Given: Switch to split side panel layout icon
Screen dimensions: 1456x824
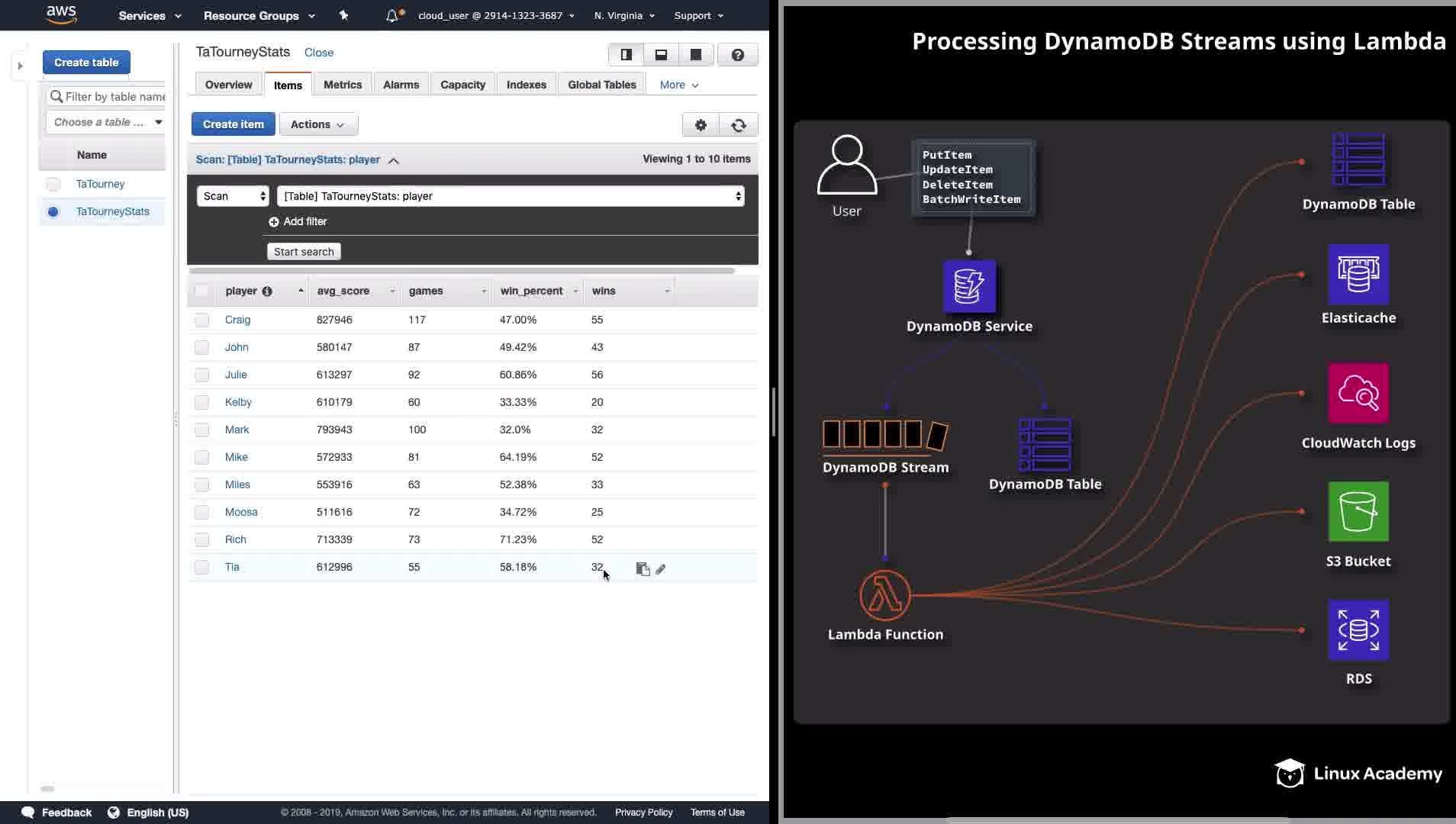Looking at the screenshot, I should 626,55.
